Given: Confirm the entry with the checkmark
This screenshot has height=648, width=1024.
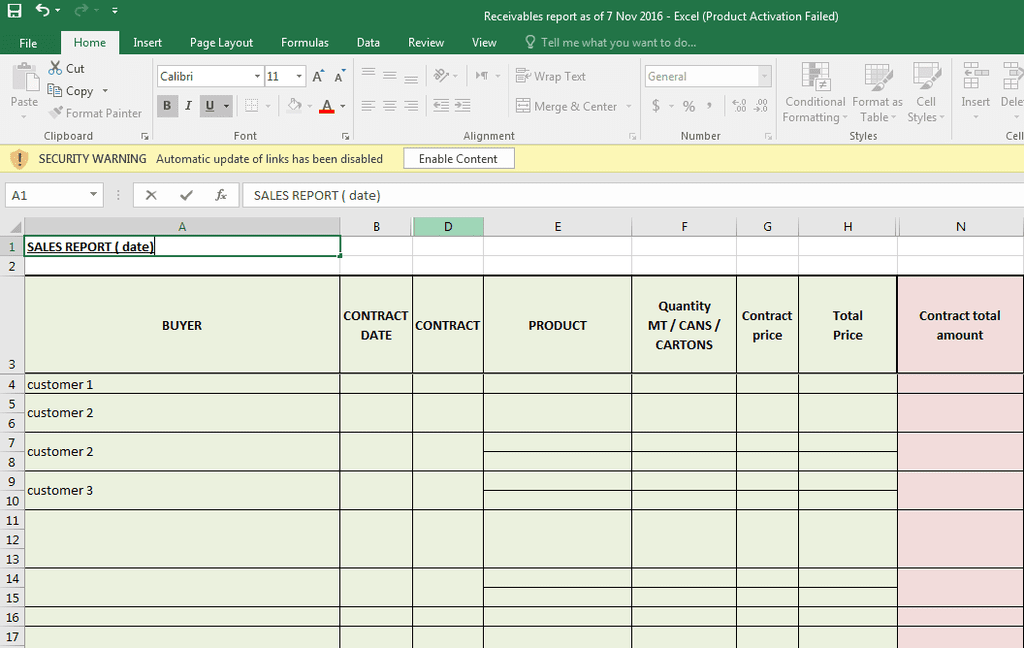Looking at the screenshot, I should click(x=187, y=195).
